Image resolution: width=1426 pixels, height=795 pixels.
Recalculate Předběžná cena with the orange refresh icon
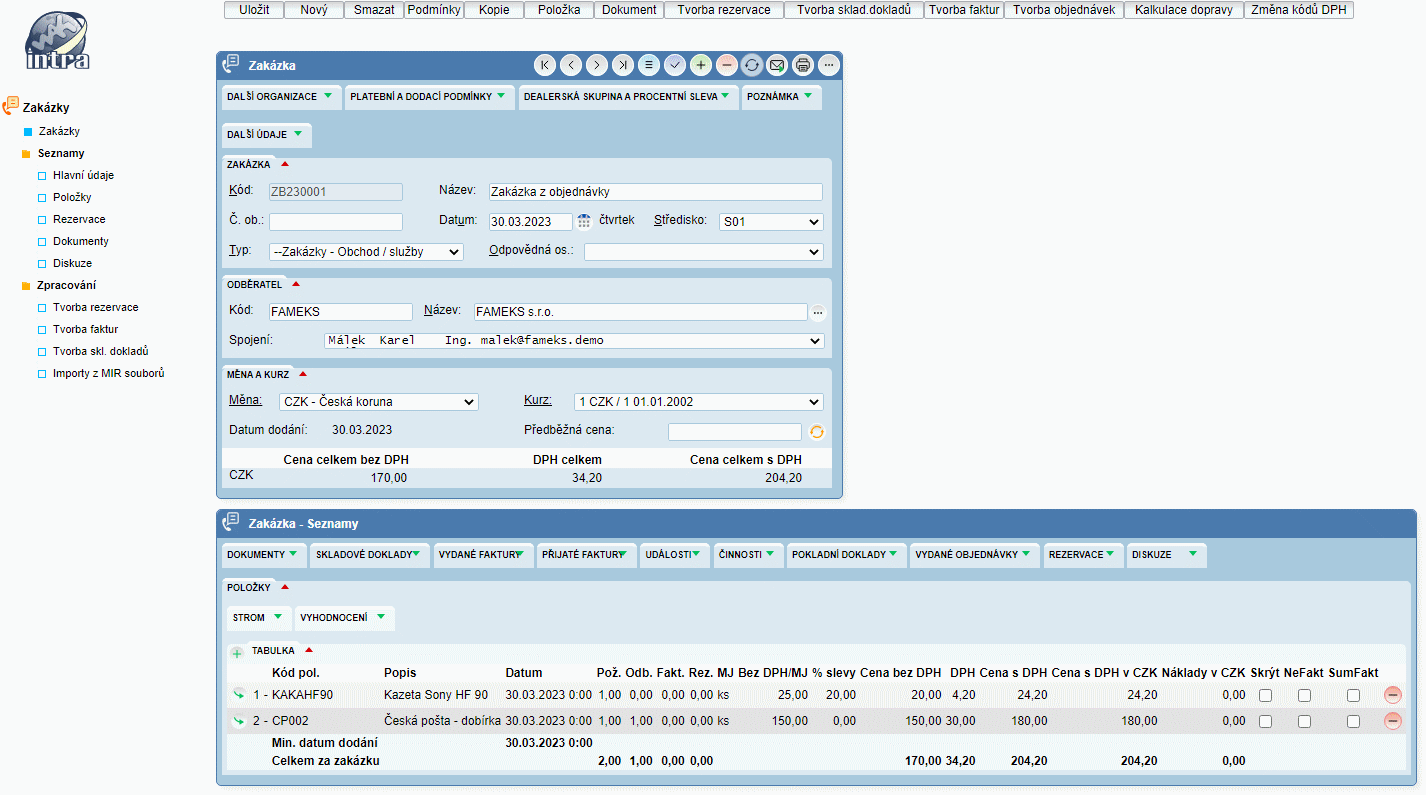(816, 432)
